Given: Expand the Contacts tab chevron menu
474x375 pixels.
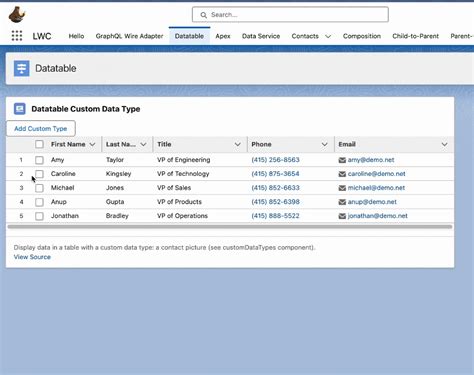Looking at the screenshot, I should point(328,36).
